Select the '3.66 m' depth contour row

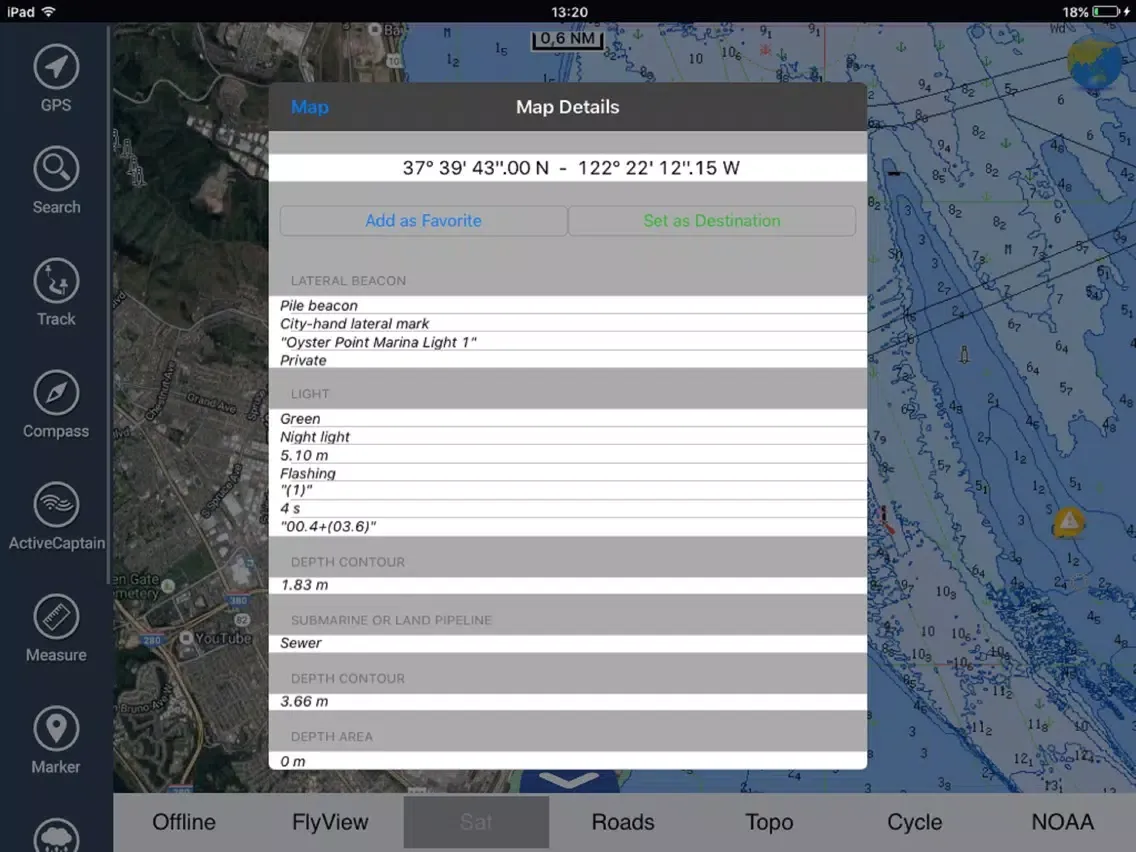tap(568, 701)
